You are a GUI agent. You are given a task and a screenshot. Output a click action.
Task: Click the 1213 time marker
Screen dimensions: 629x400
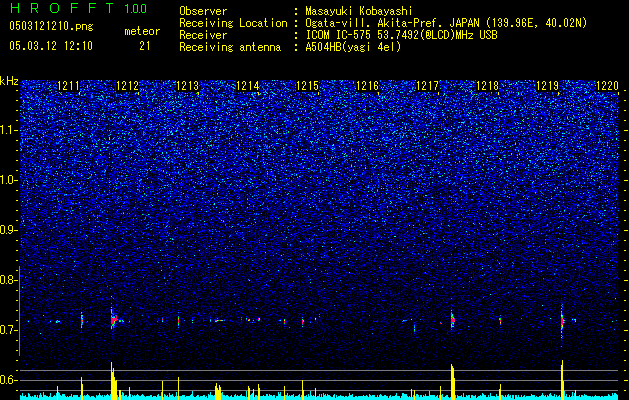(x=188, y=86)
